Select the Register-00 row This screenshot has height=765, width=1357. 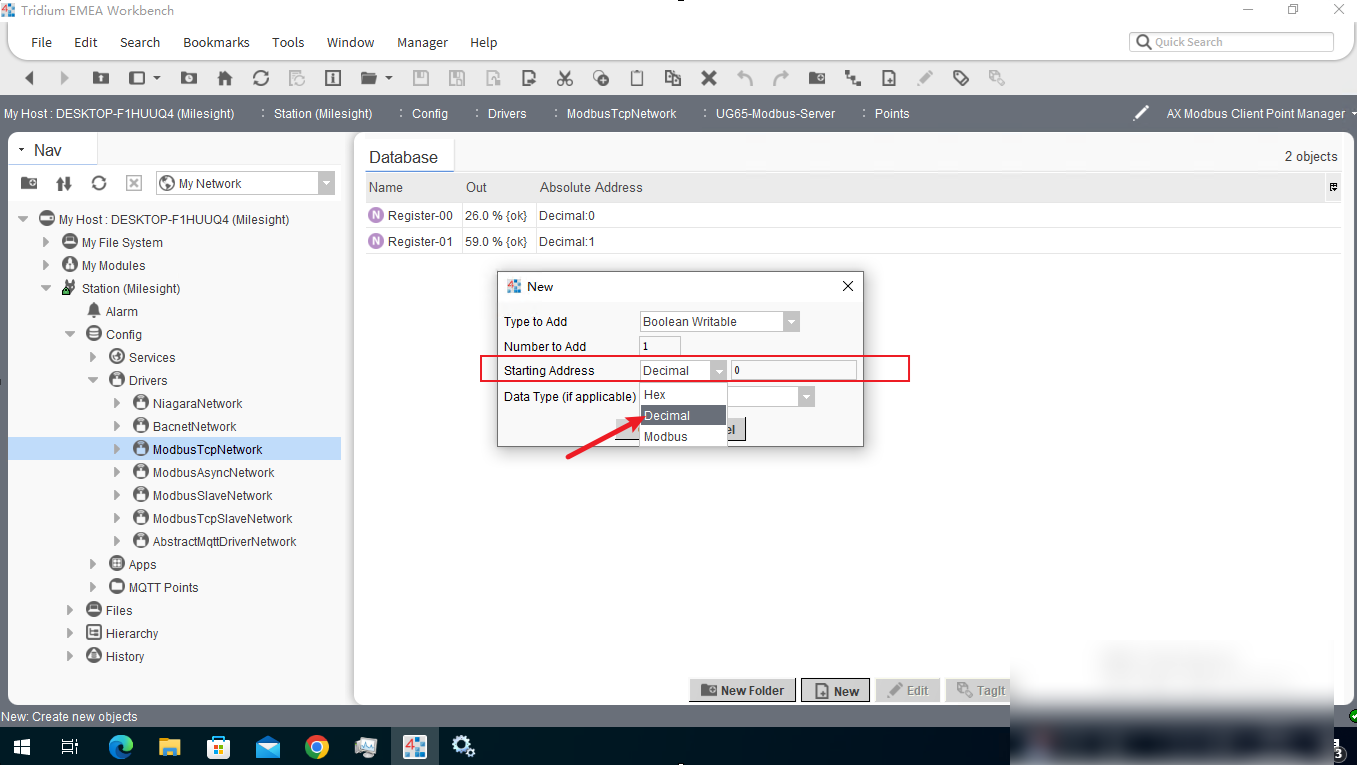point(852,215)
